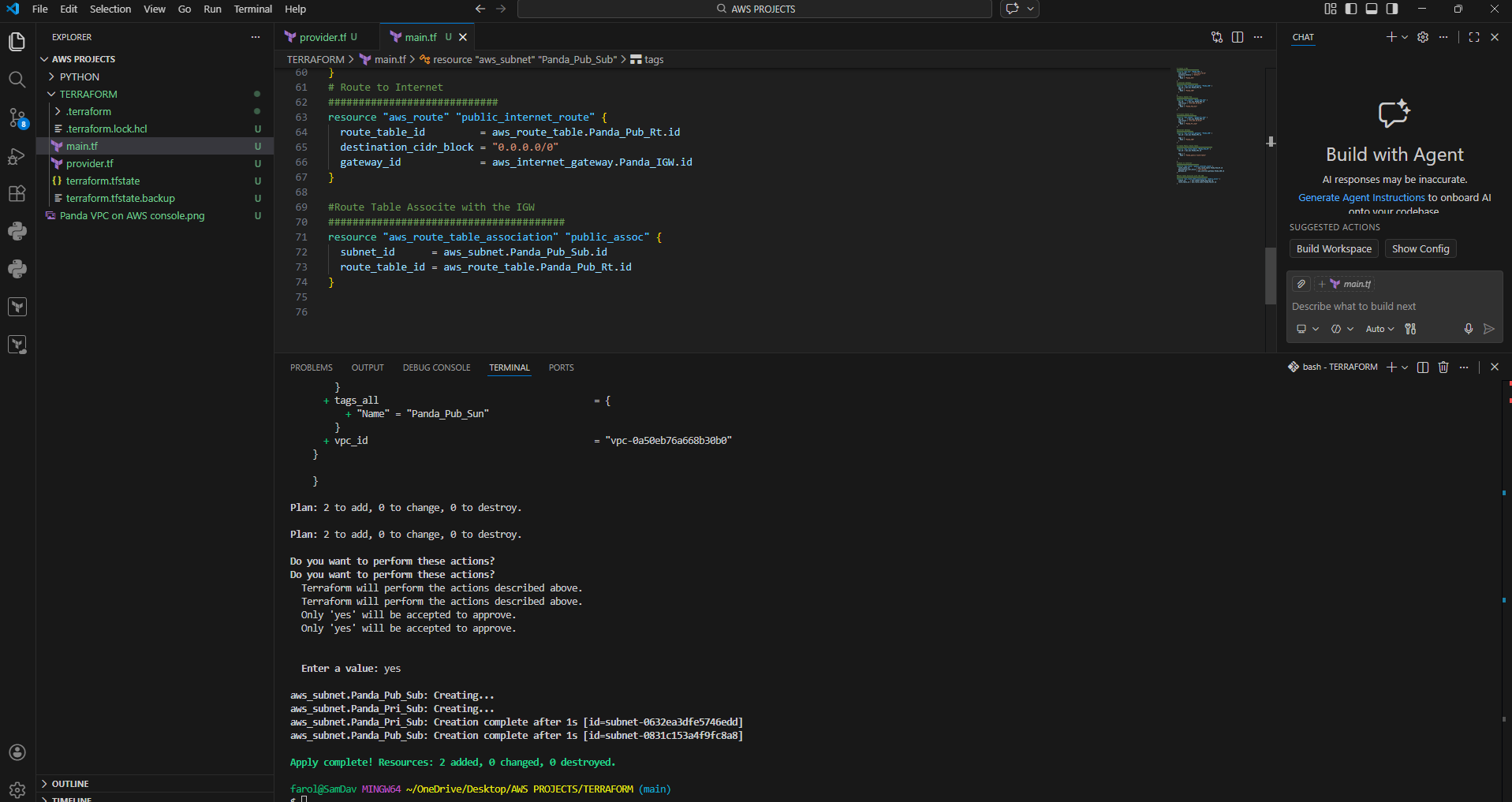The image size is (1512, 802).
Task: Open the Search view in activity bar
Action: pyautogui.click(x=17, y=80)
